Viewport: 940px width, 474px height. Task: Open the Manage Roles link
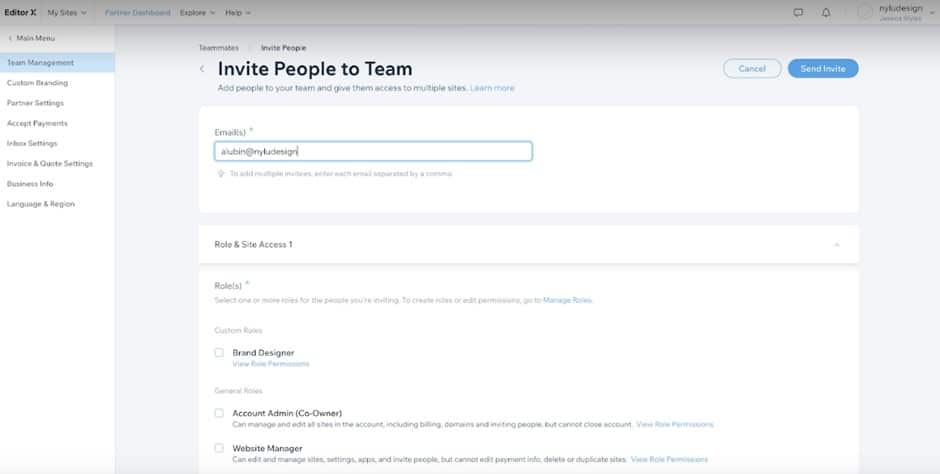pyautogui.click(x=567, y=300)
